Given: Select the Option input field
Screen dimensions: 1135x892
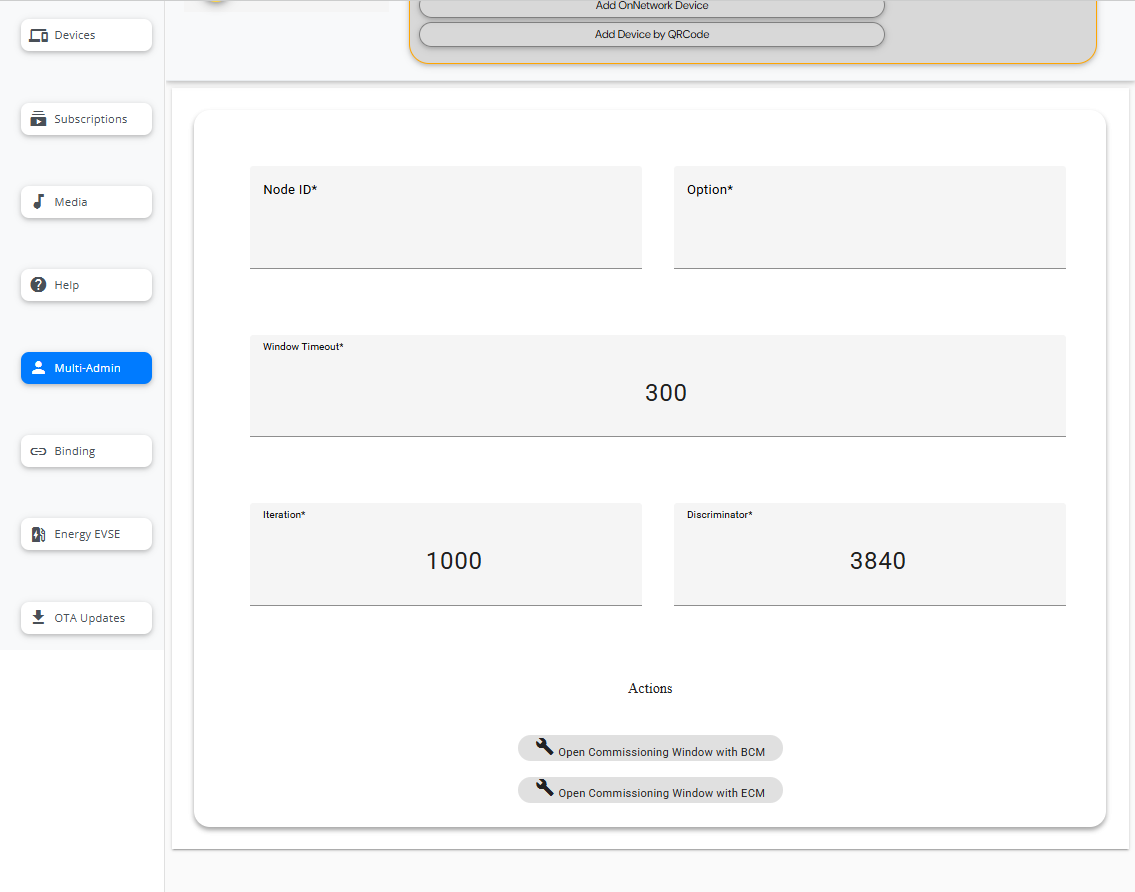Looking at the screenshot, I should [869, 228].
